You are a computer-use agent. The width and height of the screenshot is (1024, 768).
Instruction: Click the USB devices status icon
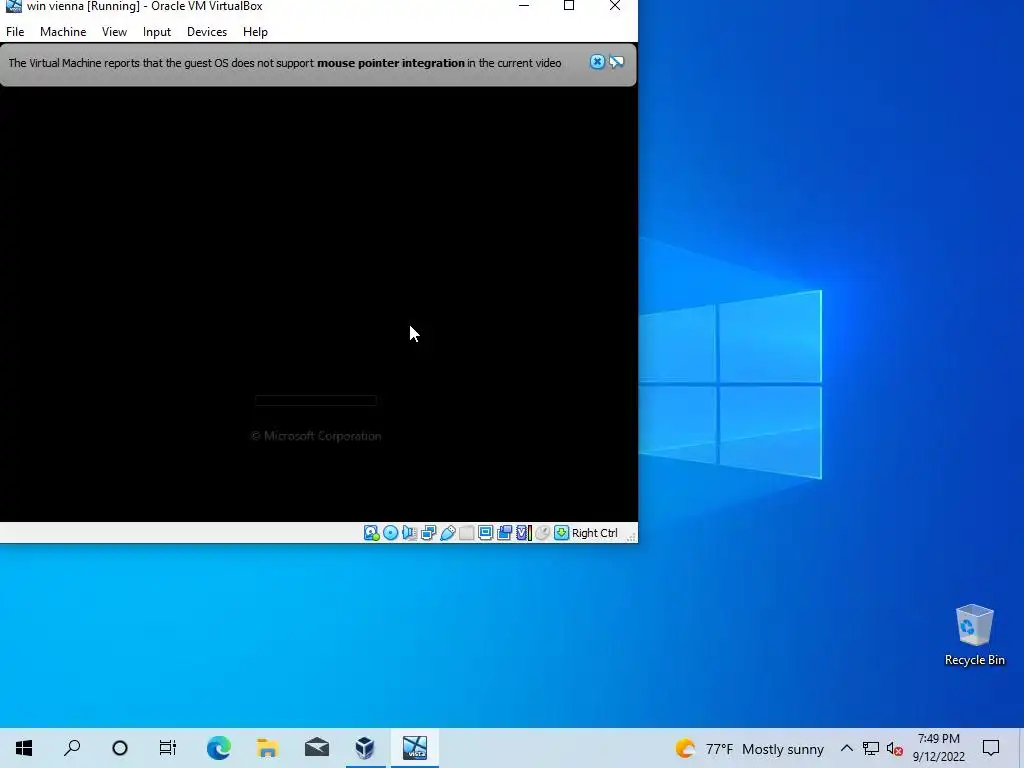pyautogui.click(x=447, y=533)
